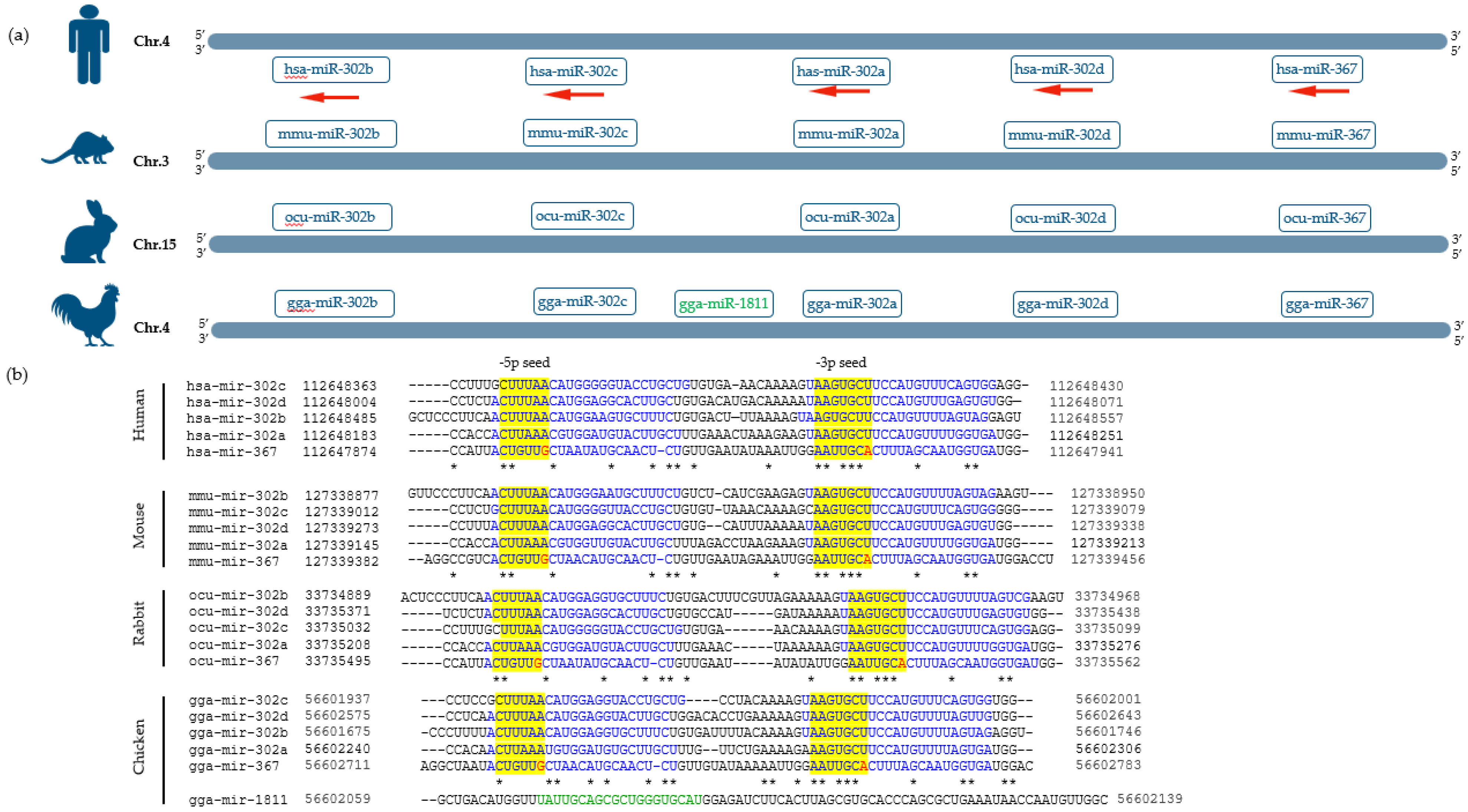This screenshot has width=1468, height=812.
Task: Click start coordinate 127338877
Action: pos(342,496)
